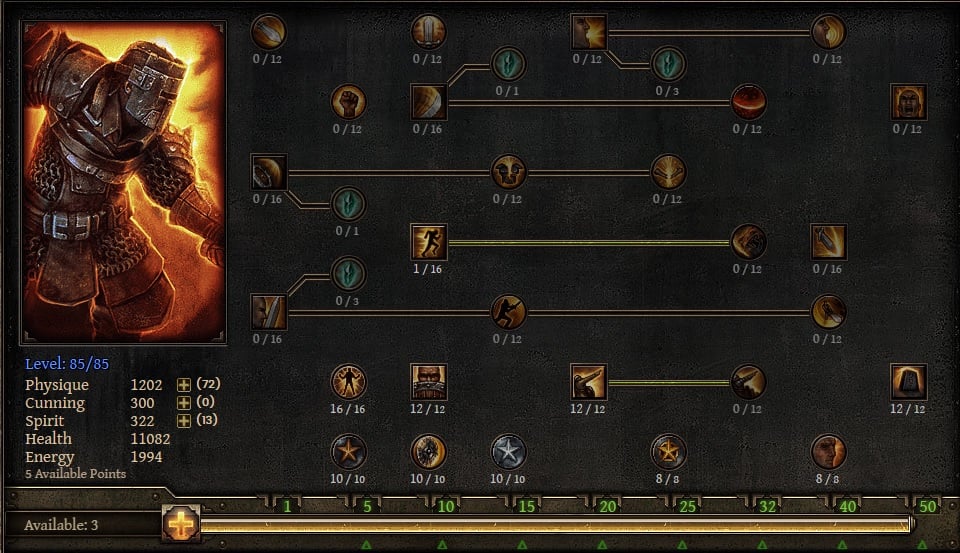Click the mastery bar at tier 25
Screen dimensions: 960x553
(x=688, y=506)
